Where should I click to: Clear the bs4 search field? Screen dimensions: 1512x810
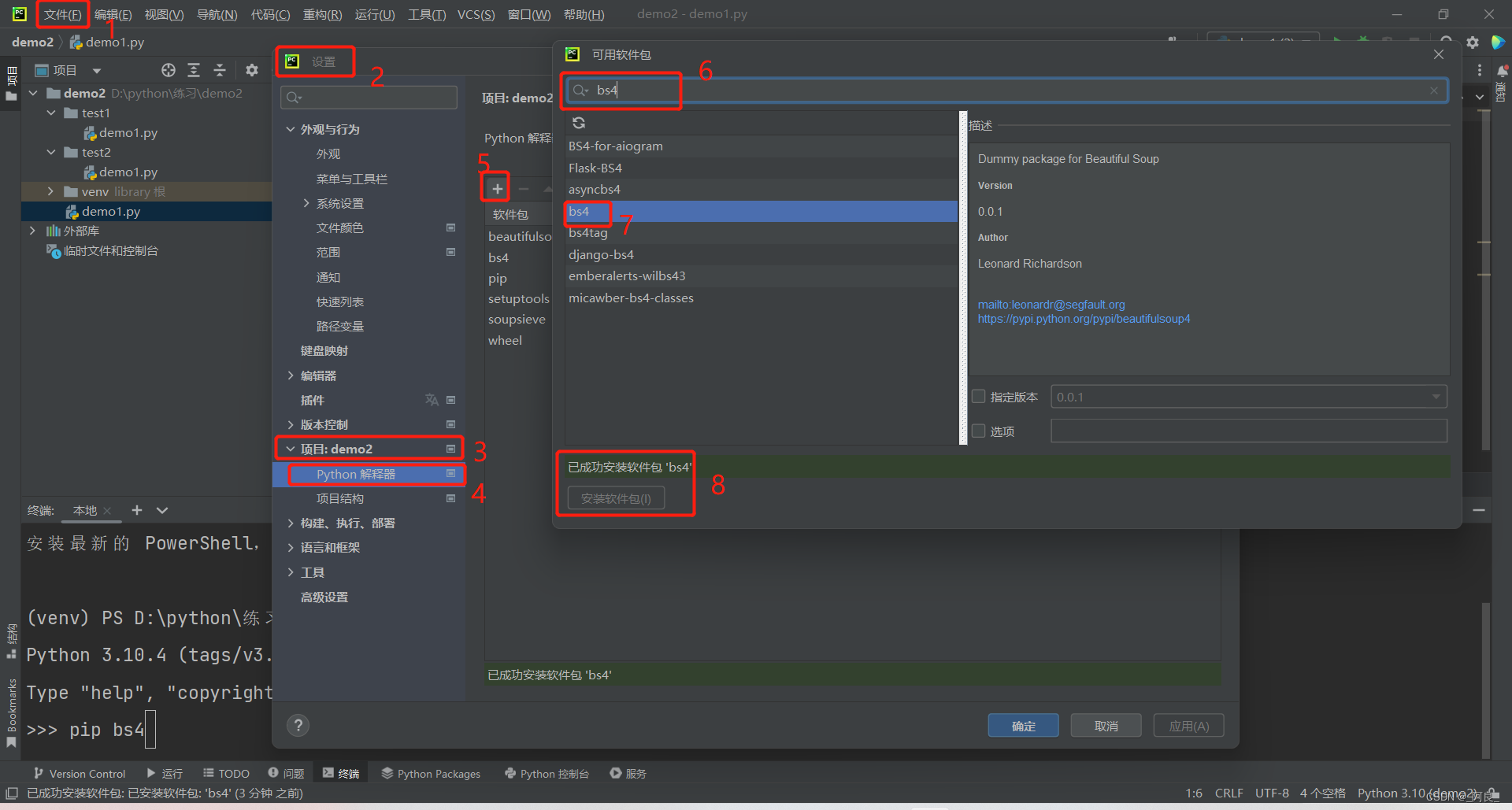pyautogui.click(x=1434, y=91)
